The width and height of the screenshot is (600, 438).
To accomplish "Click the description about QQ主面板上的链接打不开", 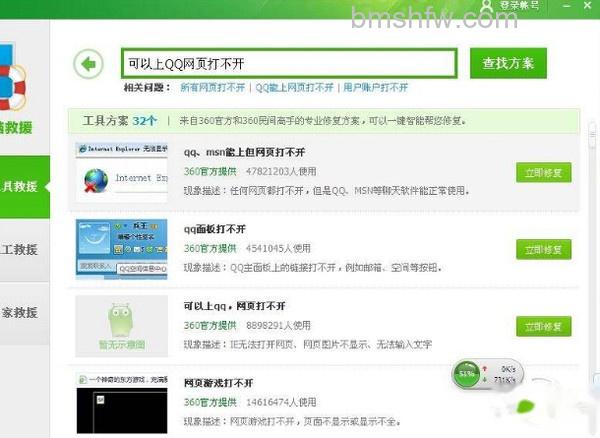I will [x=313, y=267].
